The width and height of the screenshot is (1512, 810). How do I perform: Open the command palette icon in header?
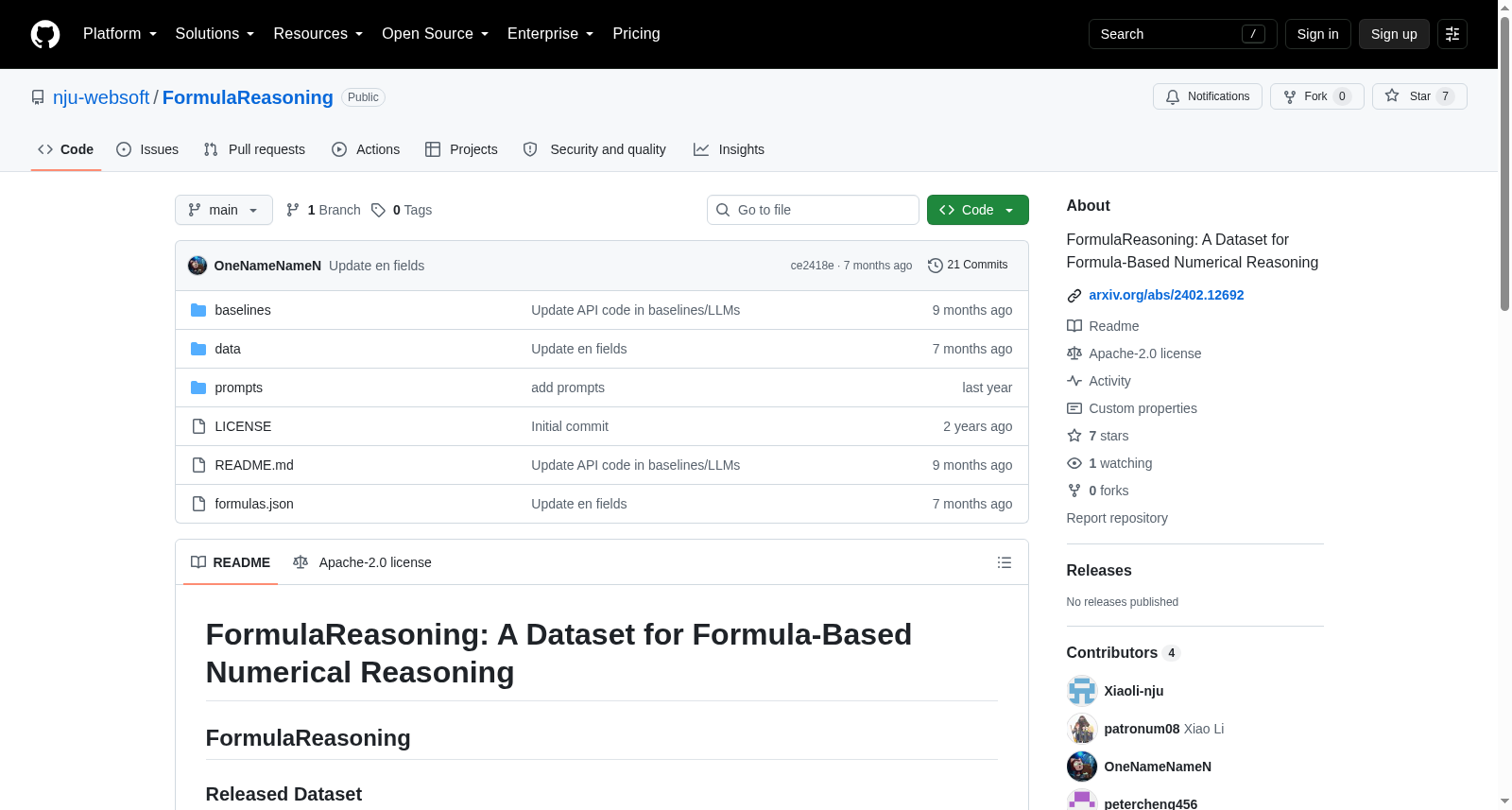point(1452,34)
